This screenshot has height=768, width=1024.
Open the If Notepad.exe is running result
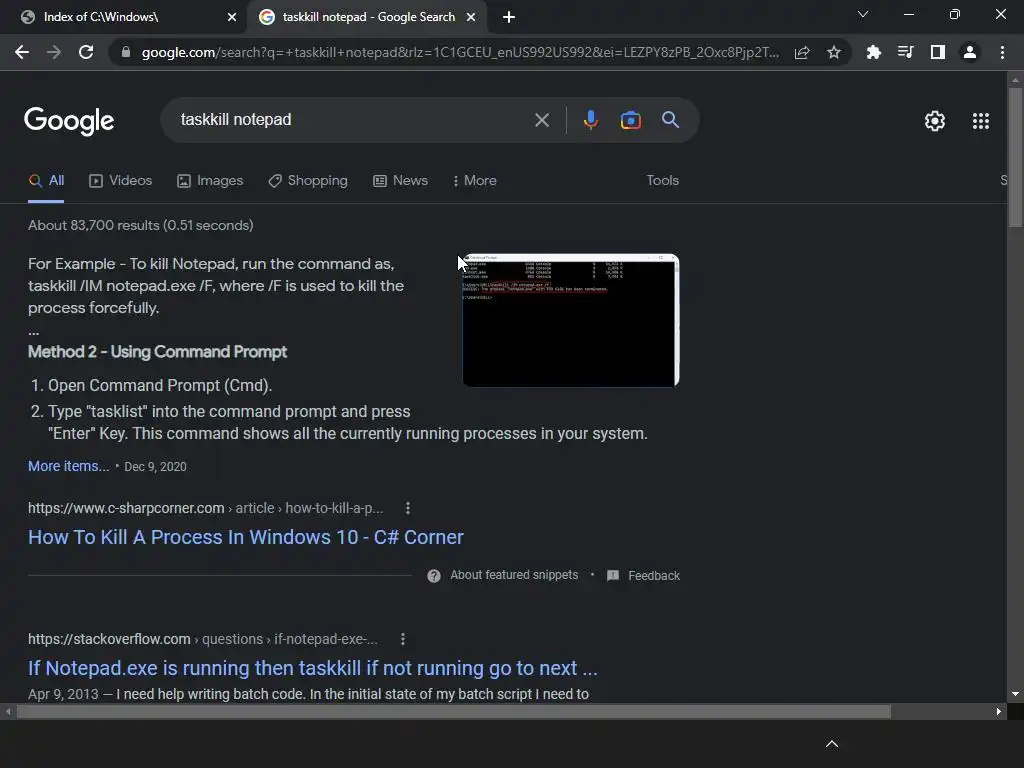(312, 668)
